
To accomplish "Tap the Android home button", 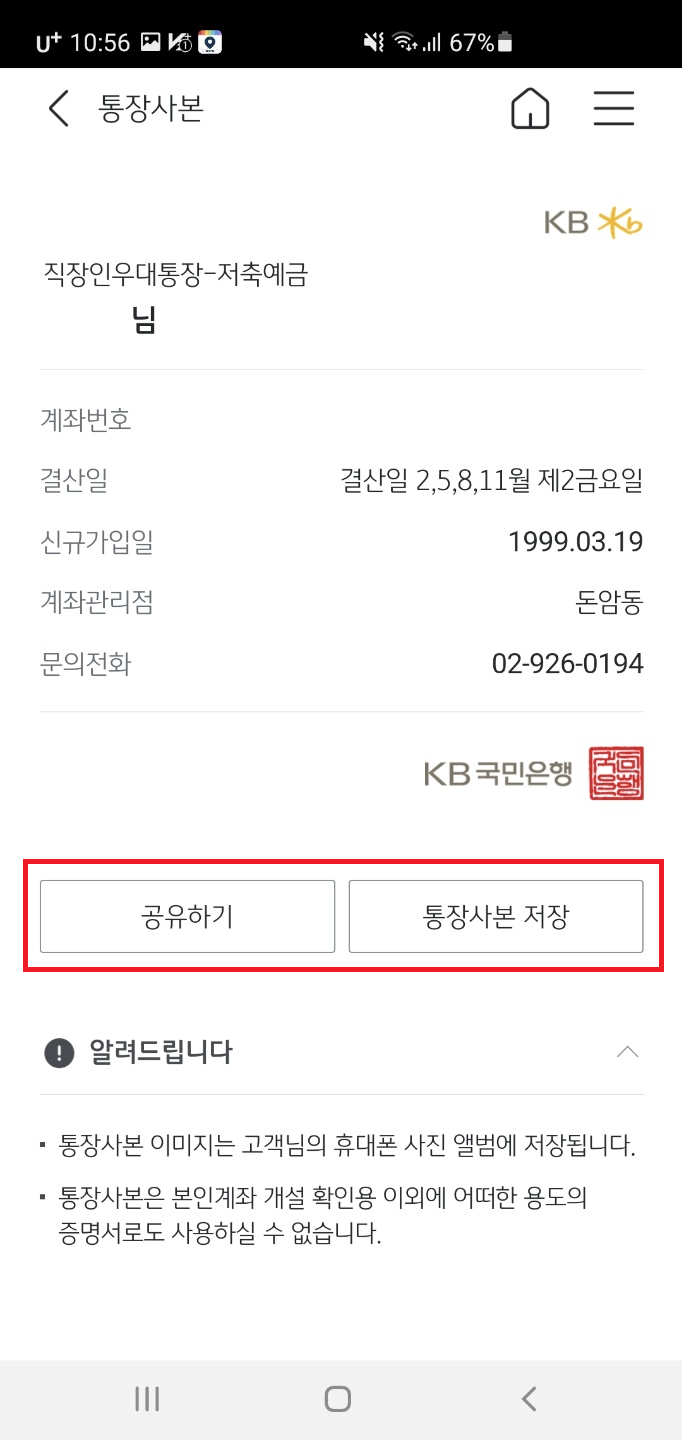I will pyautogui.click(x=336, y=1399).
